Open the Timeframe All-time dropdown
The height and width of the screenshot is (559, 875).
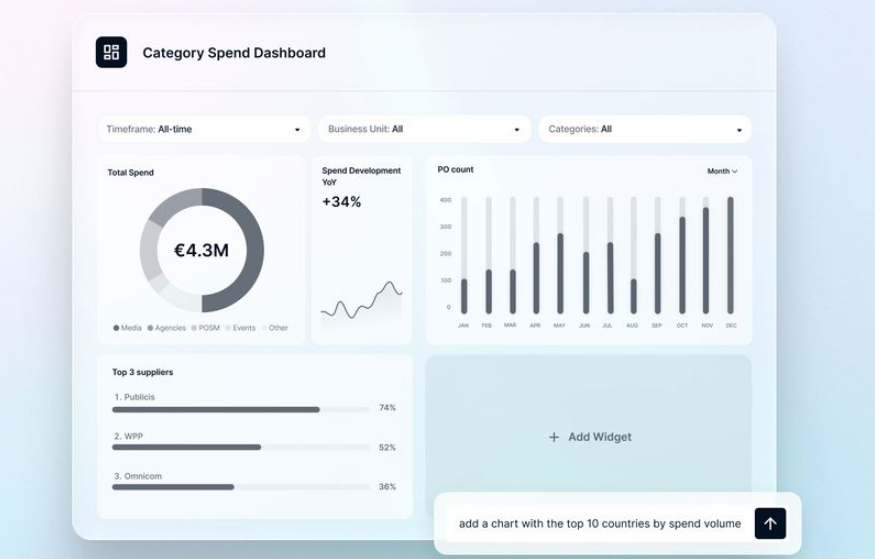pos(204,129)
